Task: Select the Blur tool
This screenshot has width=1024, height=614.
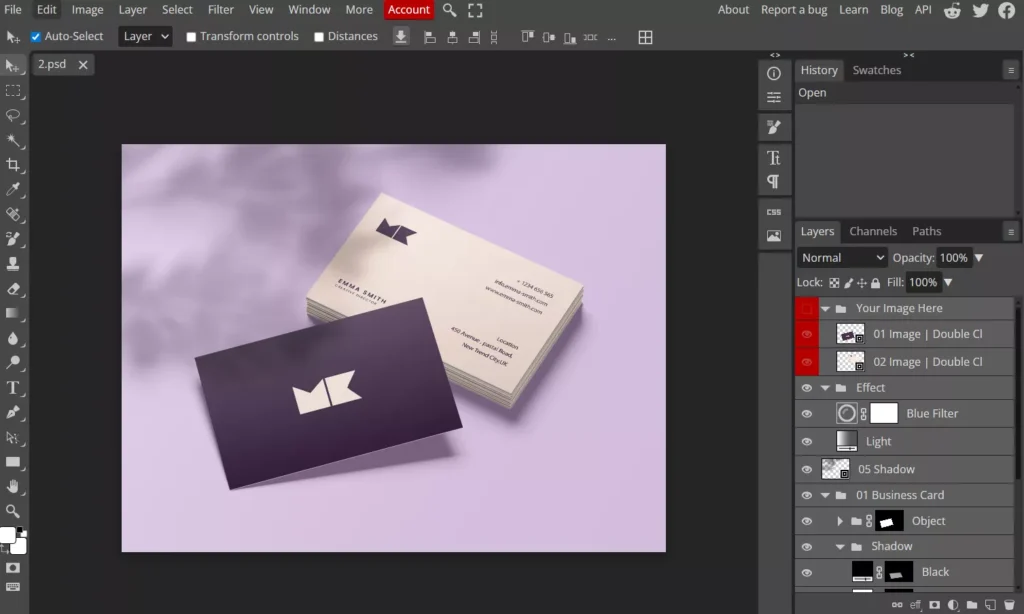Action: click(x=12, y=338)
